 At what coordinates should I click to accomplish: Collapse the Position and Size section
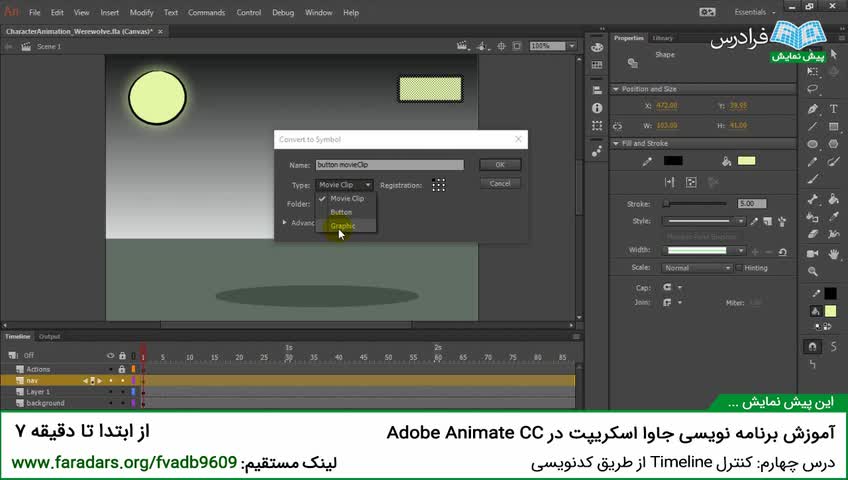pos(616,89)
